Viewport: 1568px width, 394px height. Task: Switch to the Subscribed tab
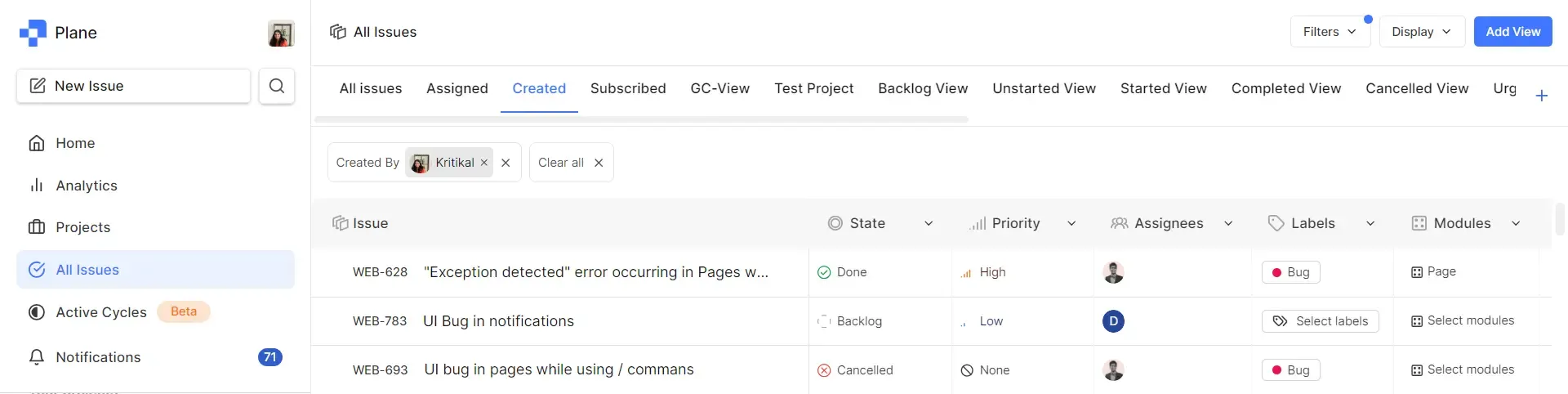(628, 88)
